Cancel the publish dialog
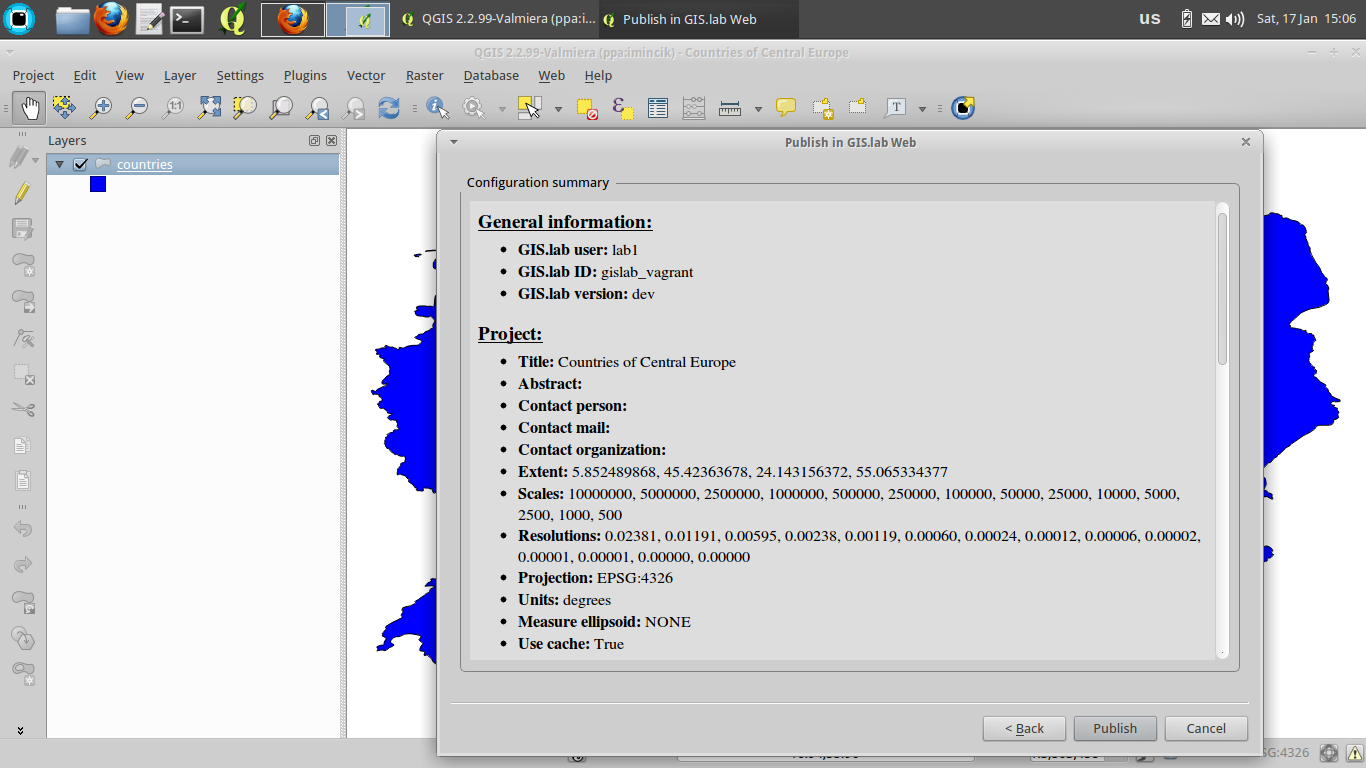The width and height of the screenshot is (1366, 768). pyautogui.click(x=1206, y=728)
